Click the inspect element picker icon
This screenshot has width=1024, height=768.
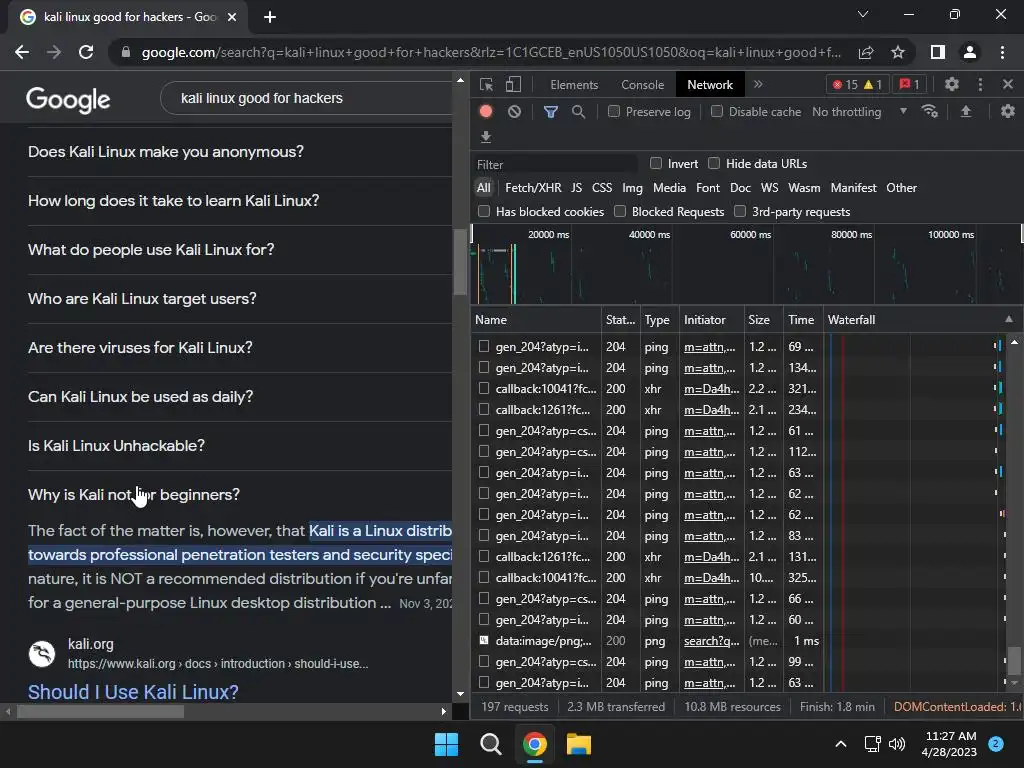(486, 85)
